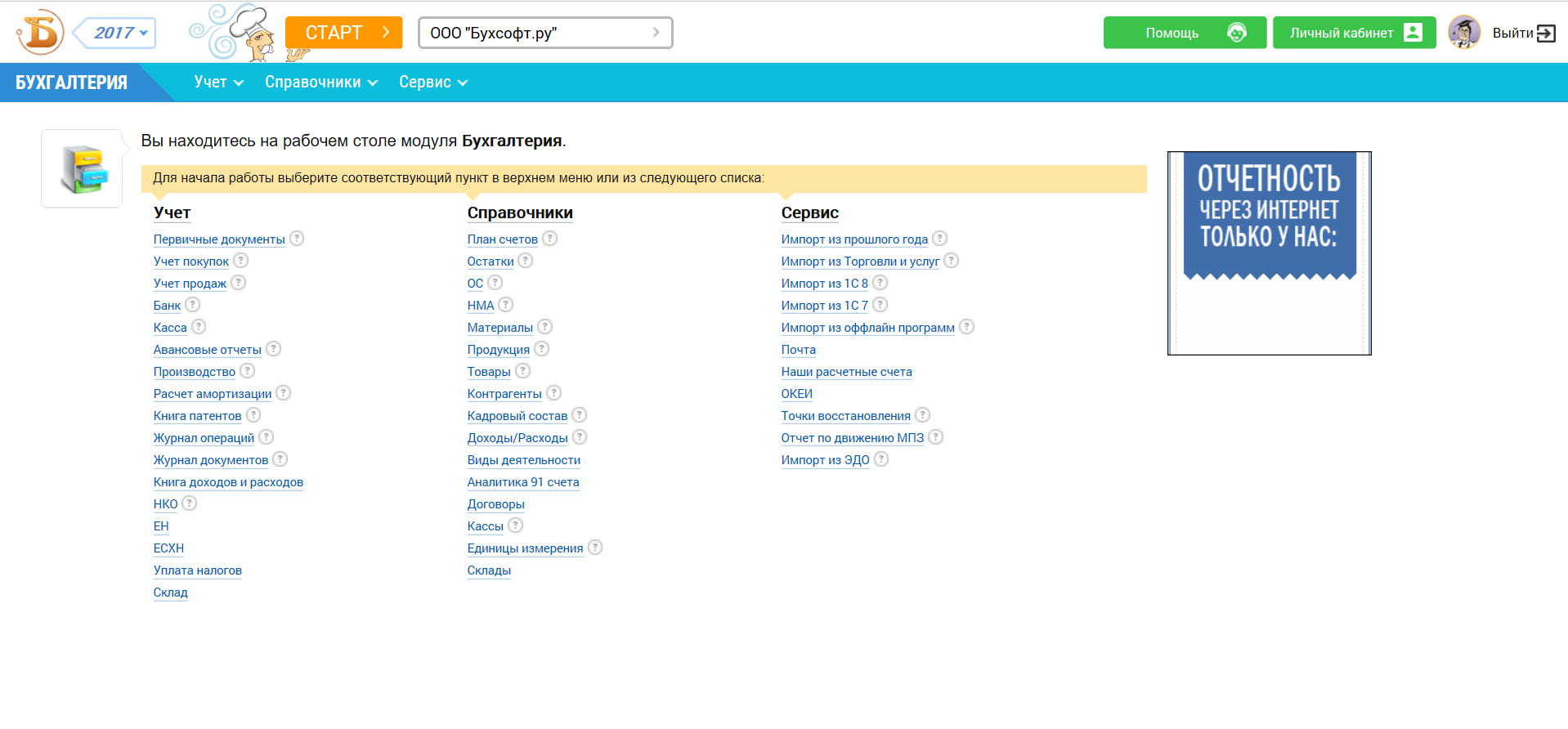Image resolution: width=1568 pixels, height=729 pixels.
Task: Click the orange Bukhsoft logo icon
Action: point(40,33)
